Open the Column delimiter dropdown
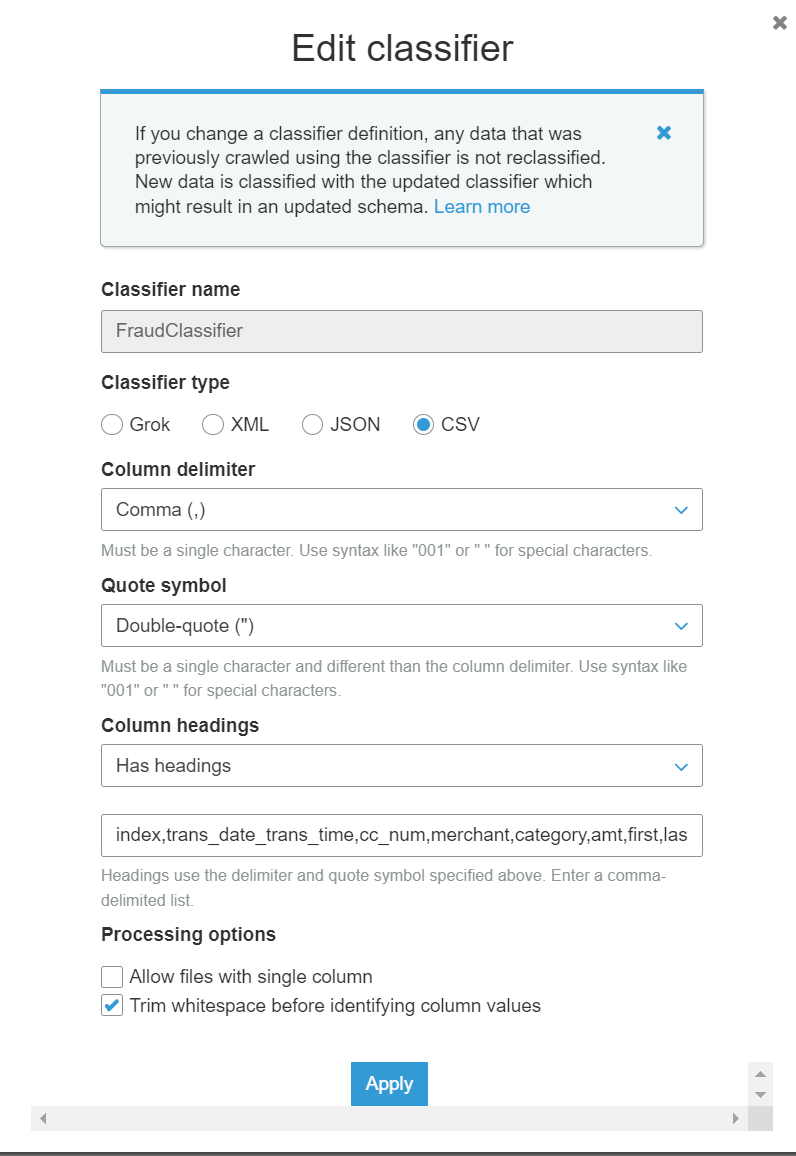This screenshot has height=1156, width=796. coord(401,510)
